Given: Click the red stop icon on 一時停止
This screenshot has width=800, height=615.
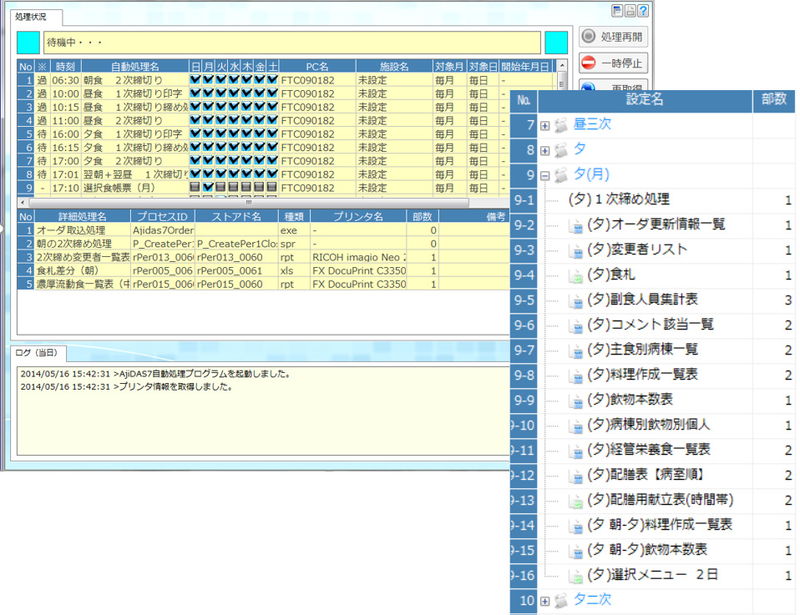Looking at the screenshot, I should [588, 62].
